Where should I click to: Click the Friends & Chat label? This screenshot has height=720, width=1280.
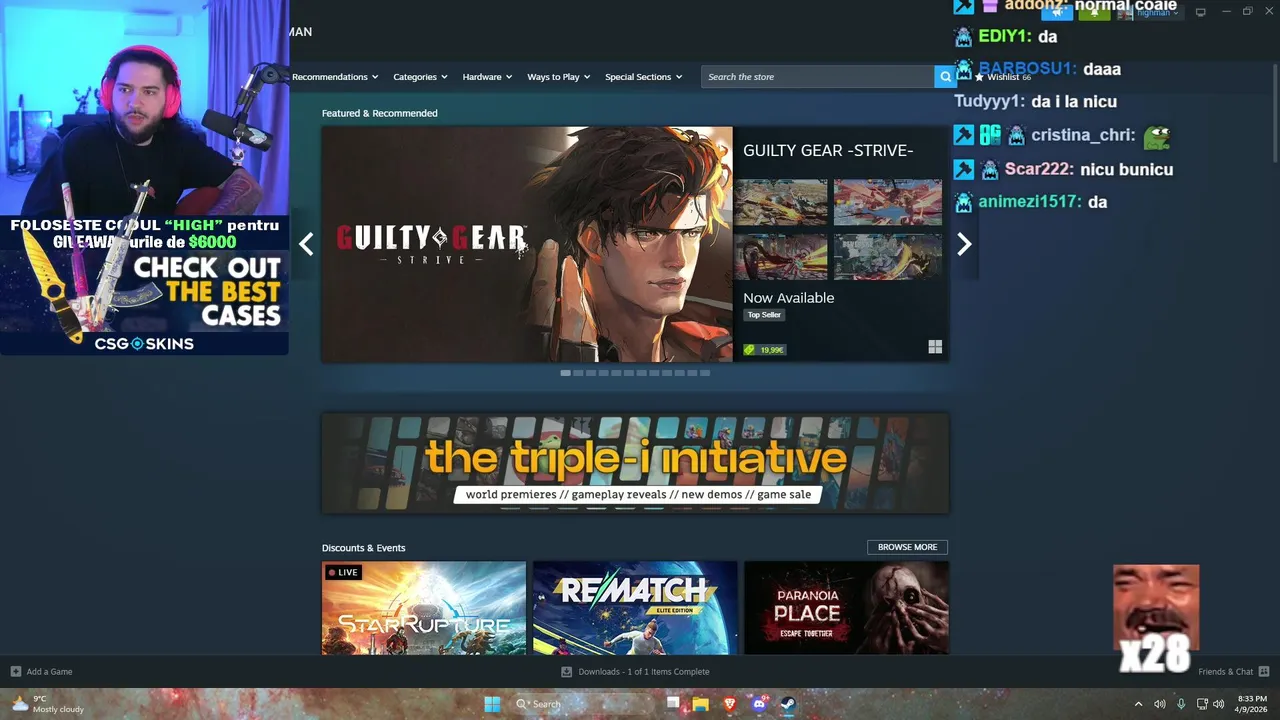1225,672
